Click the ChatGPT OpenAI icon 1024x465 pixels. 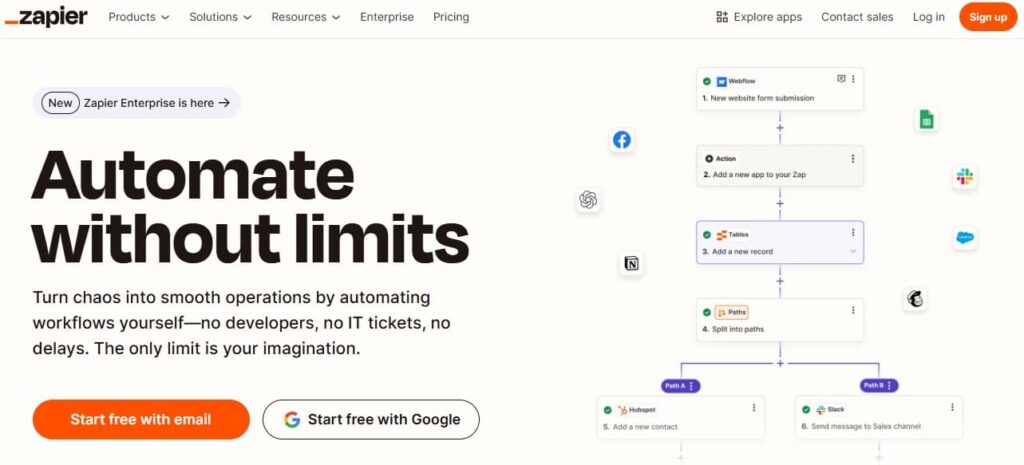tap(588, 200)
